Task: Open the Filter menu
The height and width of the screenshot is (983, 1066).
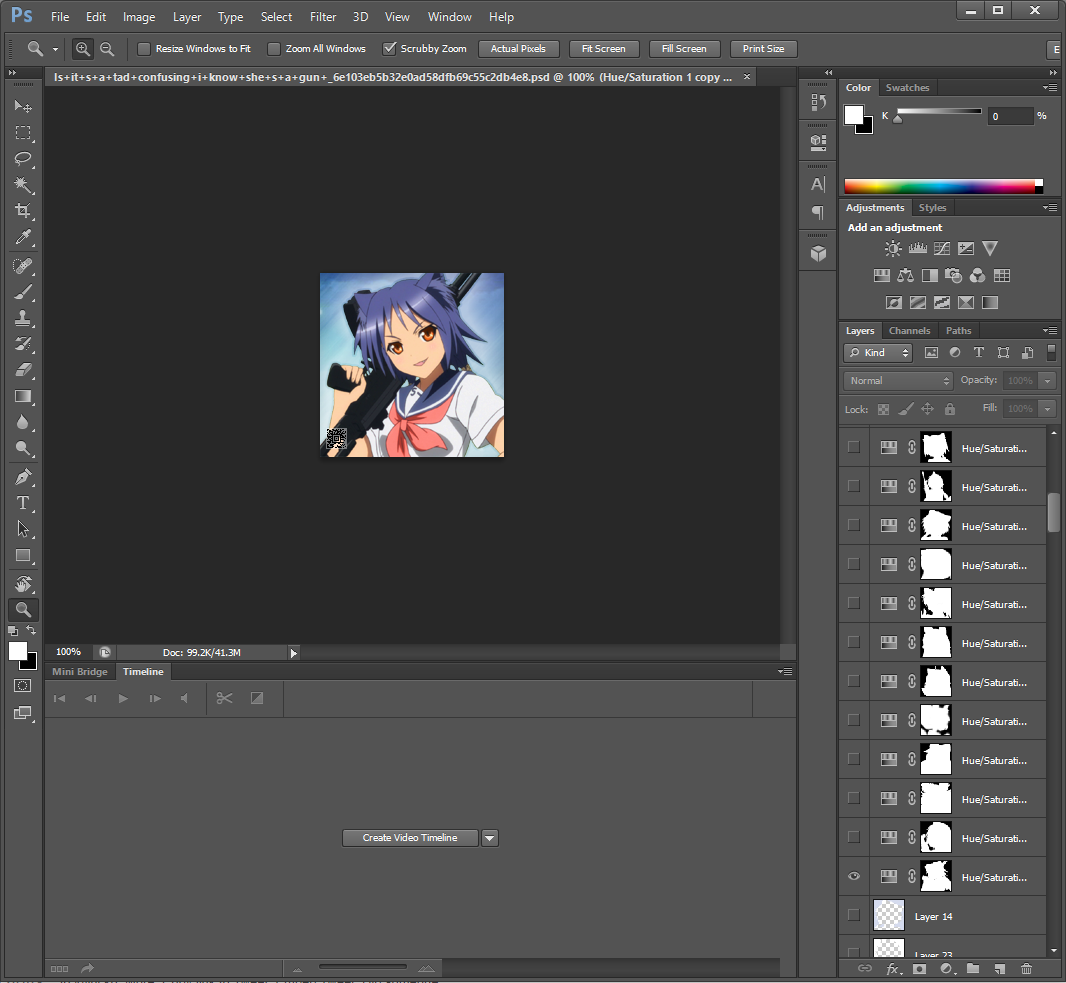Action: 323,17
